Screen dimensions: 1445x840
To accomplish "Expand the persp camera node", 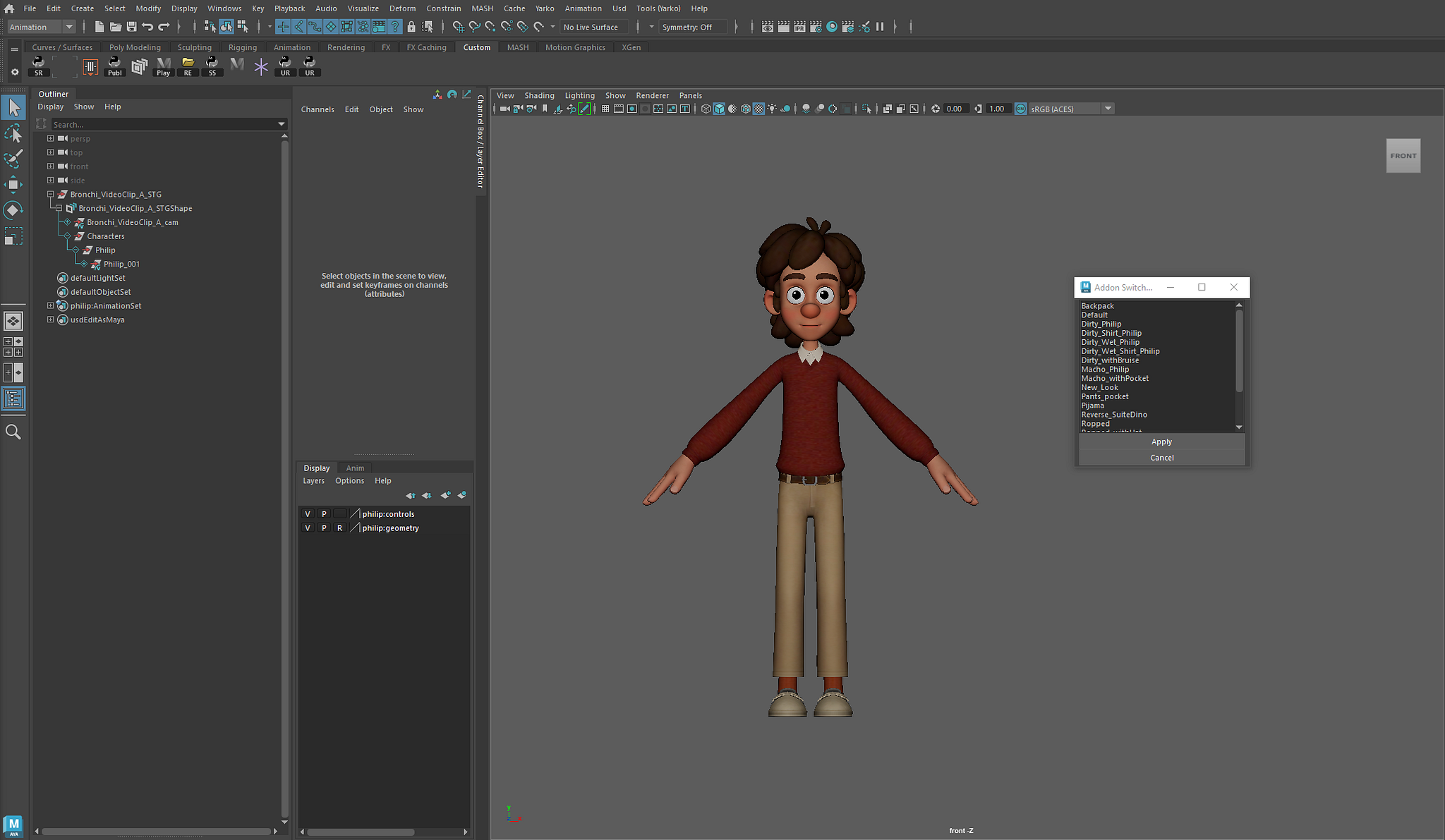I will [50, 138].
